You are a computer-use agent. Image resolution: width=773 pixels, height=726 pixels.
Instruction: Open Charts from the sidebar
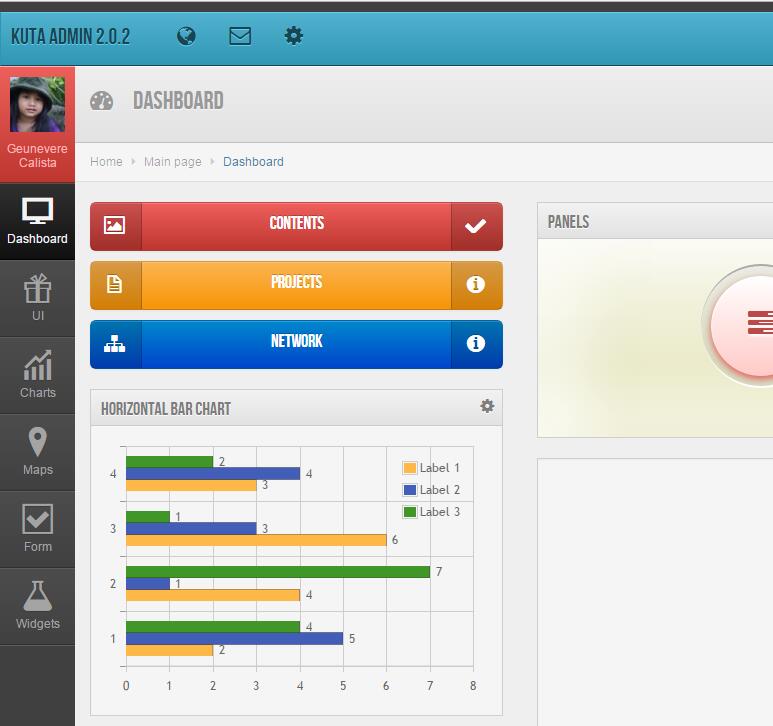(37, 376)
